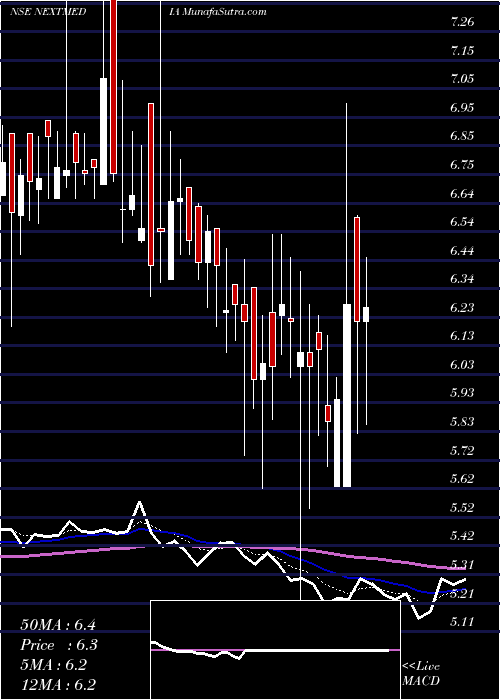Click the 5.72 price axis label
This screenshot has height=700, width=500.
pos(462,450)
